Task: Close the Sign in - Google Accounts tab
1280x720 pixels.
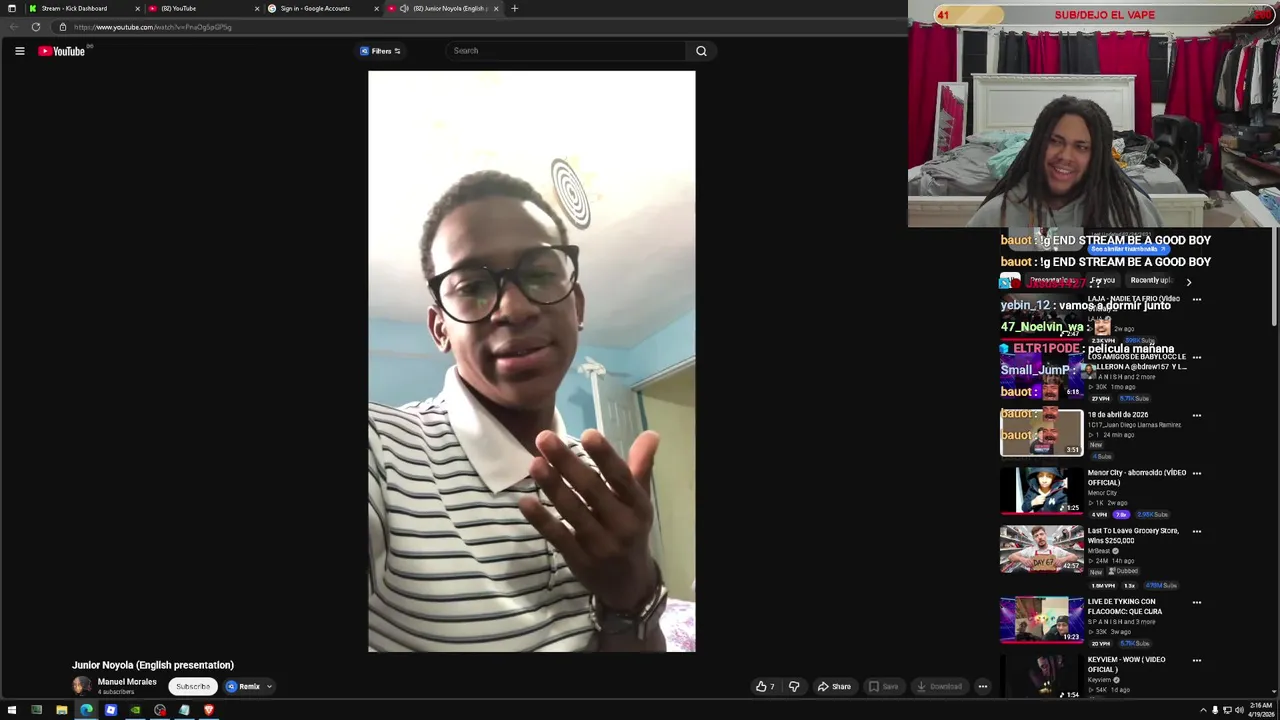Action: (377, 8)
